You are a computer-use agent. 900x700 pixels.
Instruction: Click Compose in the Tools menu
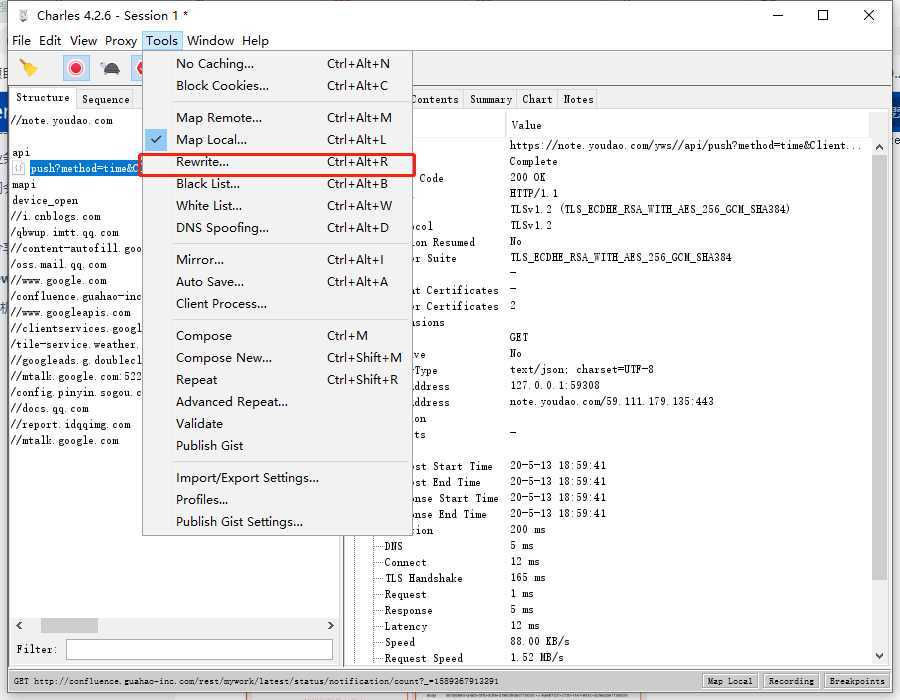(277, 336)
